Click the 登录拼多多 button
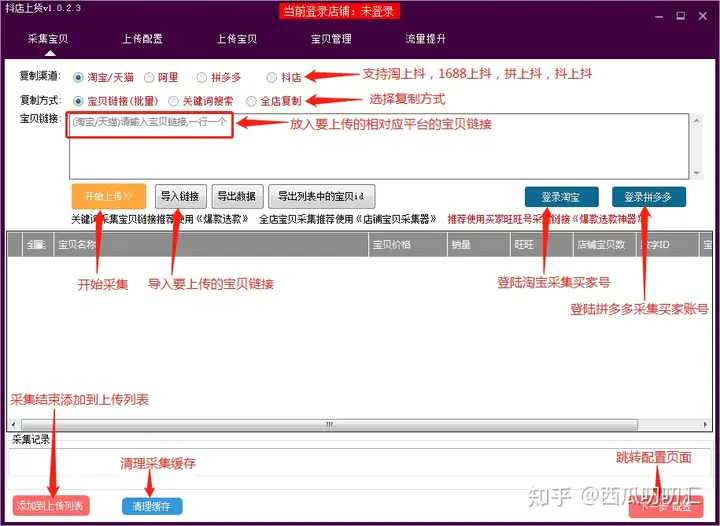This screenshot has height=526, width=720. point(649,197)
